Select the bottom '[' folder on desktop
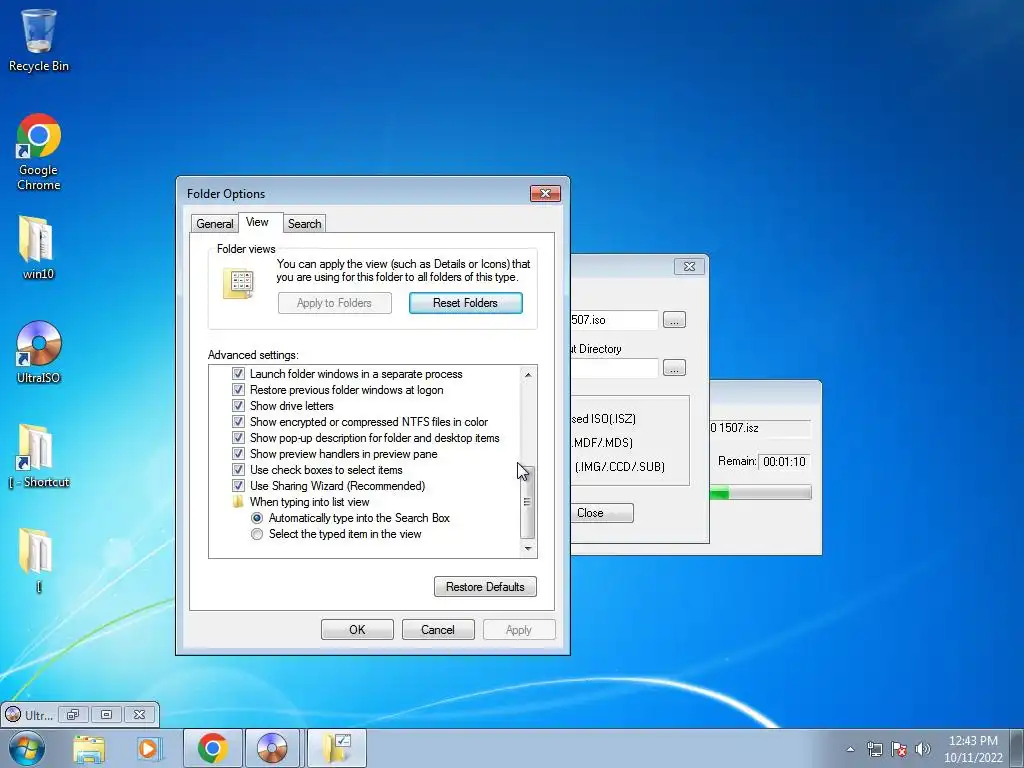Screen dimensions: 1024x768 [37, 560]
